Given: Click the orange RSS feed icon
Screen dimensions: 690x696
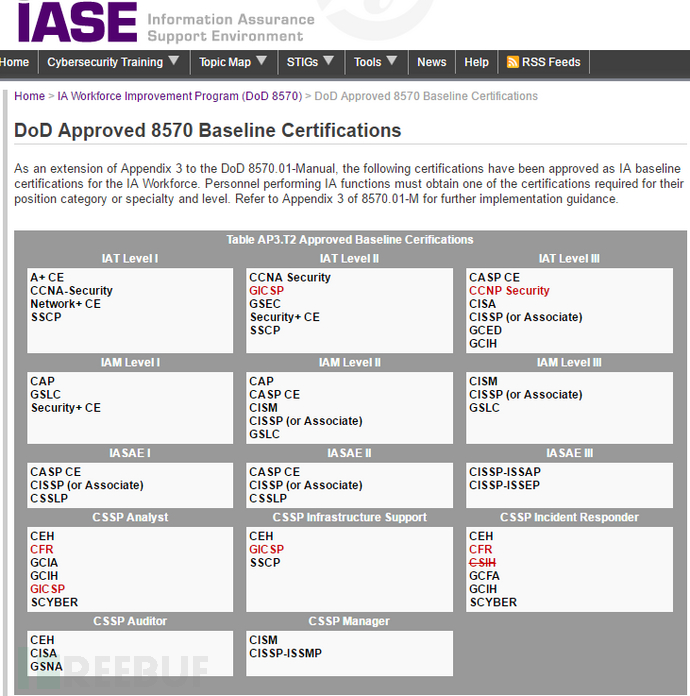Looking at the screenshot, I should (512, 62).
